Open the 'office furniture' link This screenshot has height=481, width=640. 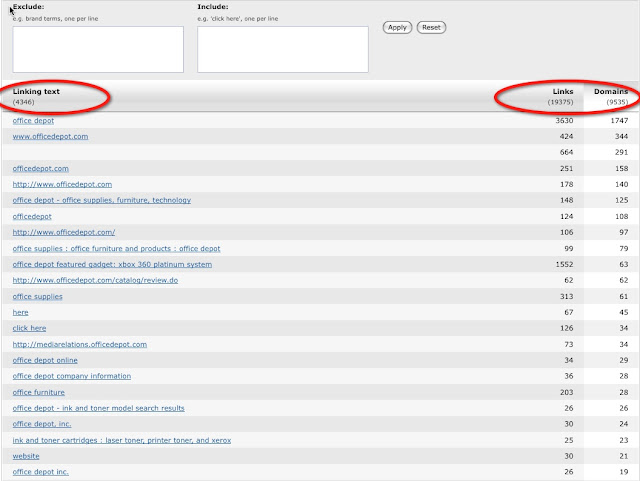[38, 392]
